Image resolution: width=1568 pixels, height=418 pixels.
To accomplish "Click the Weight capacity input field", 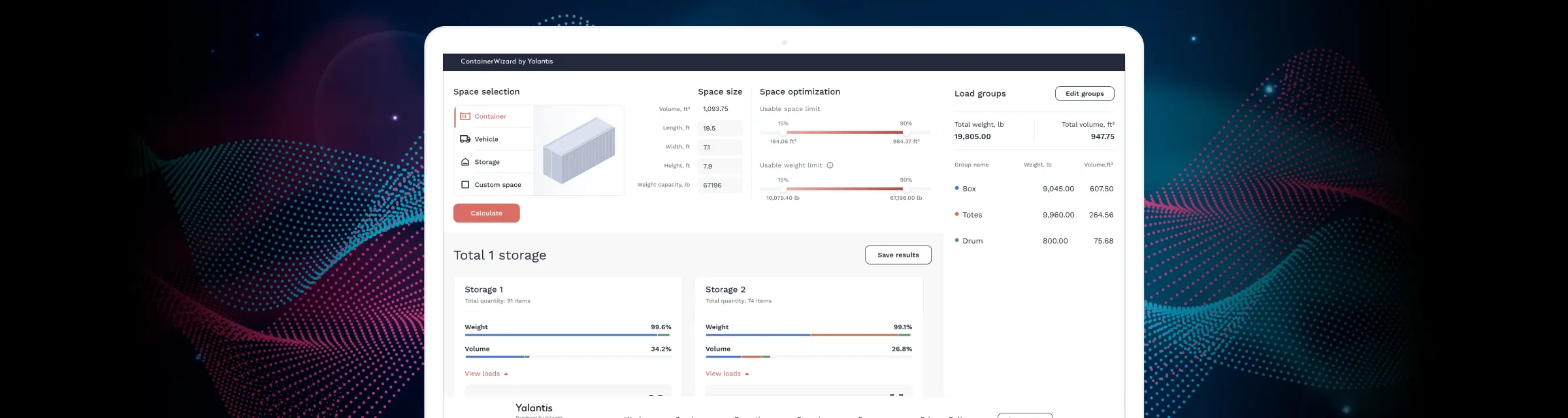I will [719, 185].
